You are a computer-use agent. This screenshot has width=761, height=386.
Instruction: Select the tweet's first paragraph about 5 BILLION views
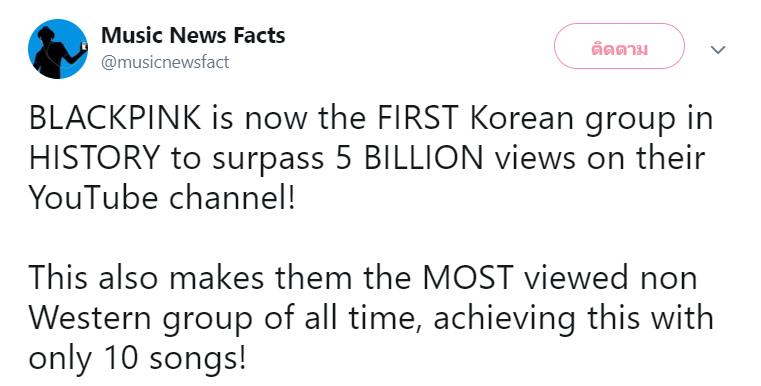[x=371, y=158]
